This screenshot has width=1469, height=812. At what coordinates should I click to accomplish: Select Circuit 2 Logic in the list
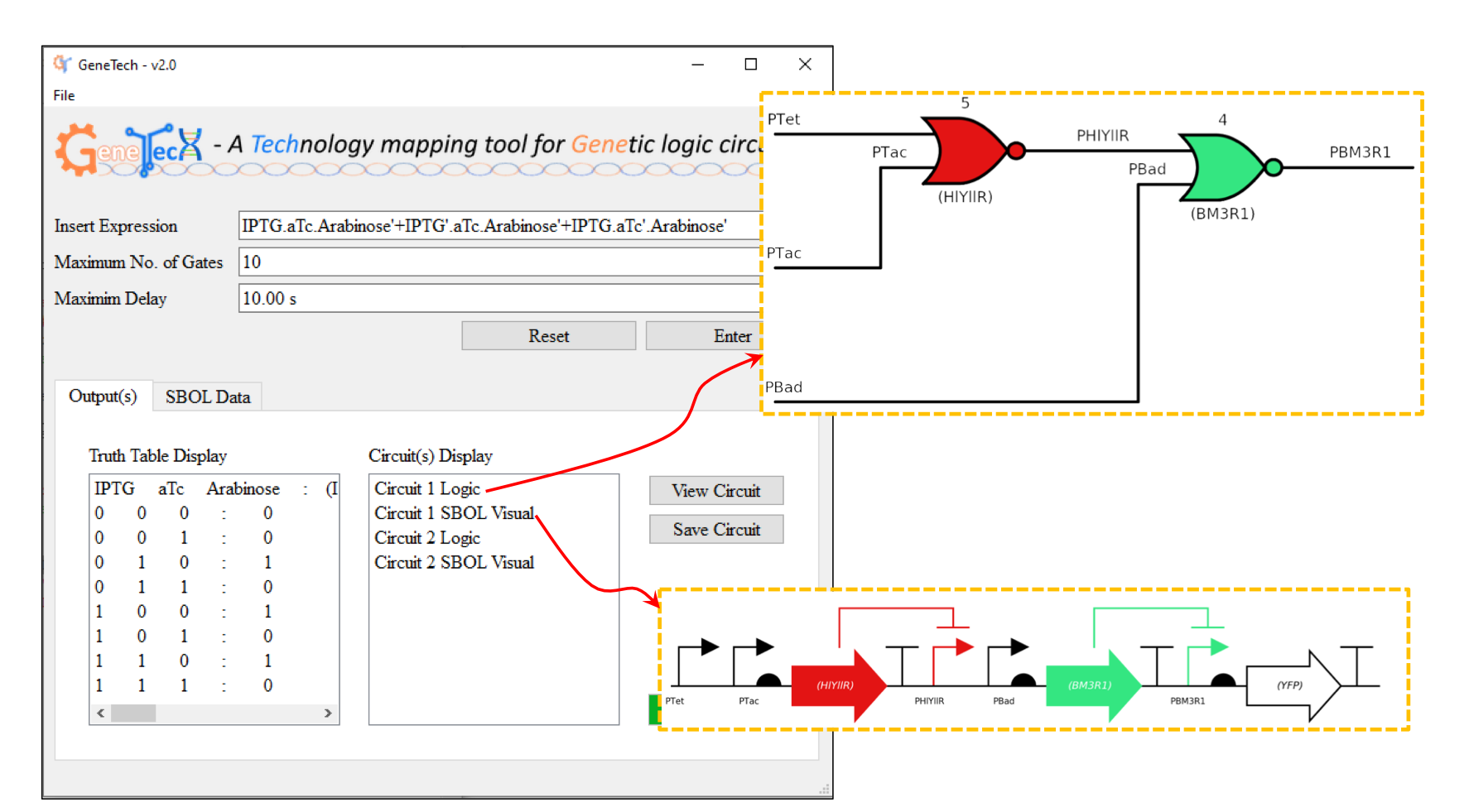click(x=426, y=538)
